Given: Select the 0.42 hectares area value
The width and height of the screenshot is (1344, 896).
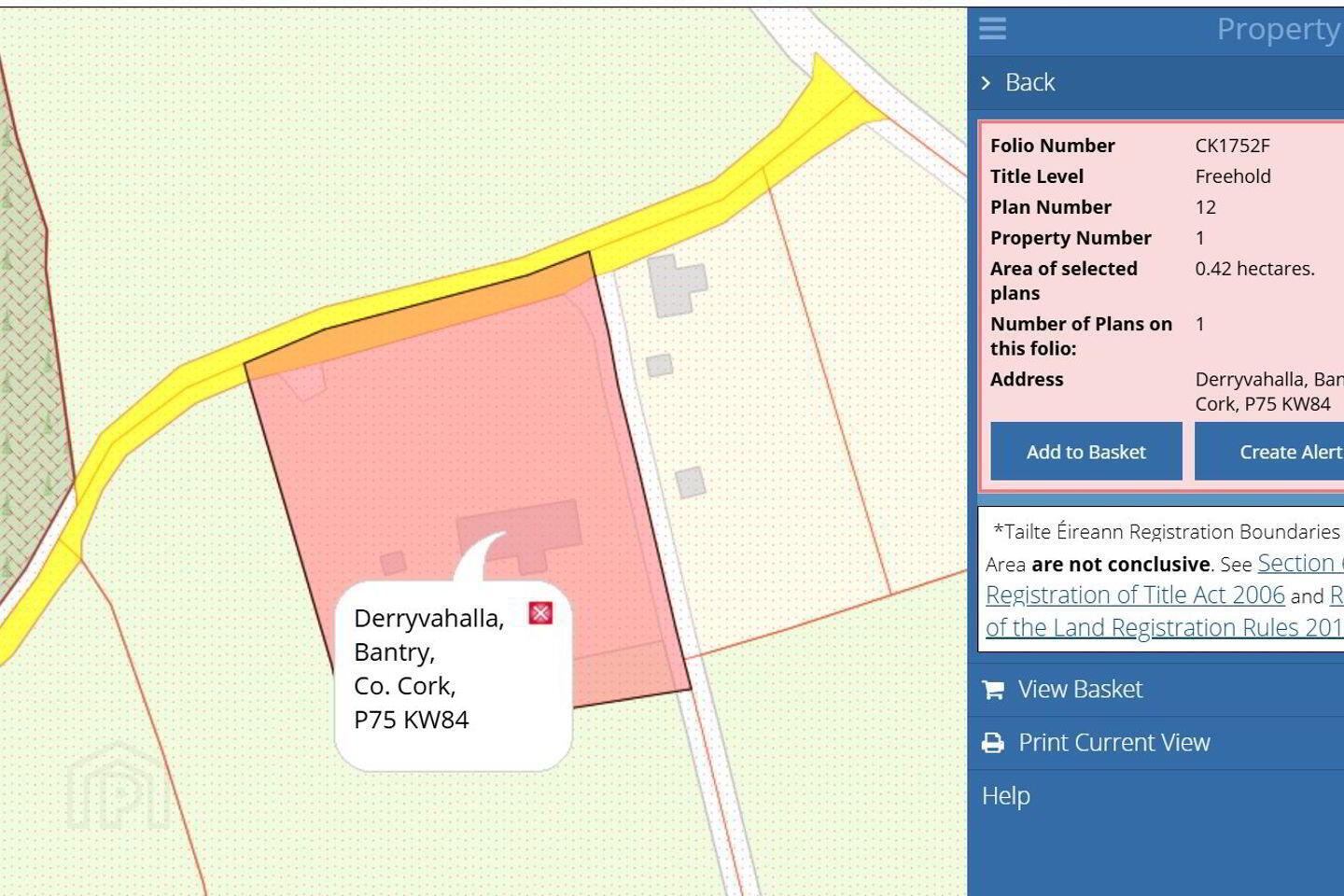Looking at the screenshot, I should (x=1255, y=269).
